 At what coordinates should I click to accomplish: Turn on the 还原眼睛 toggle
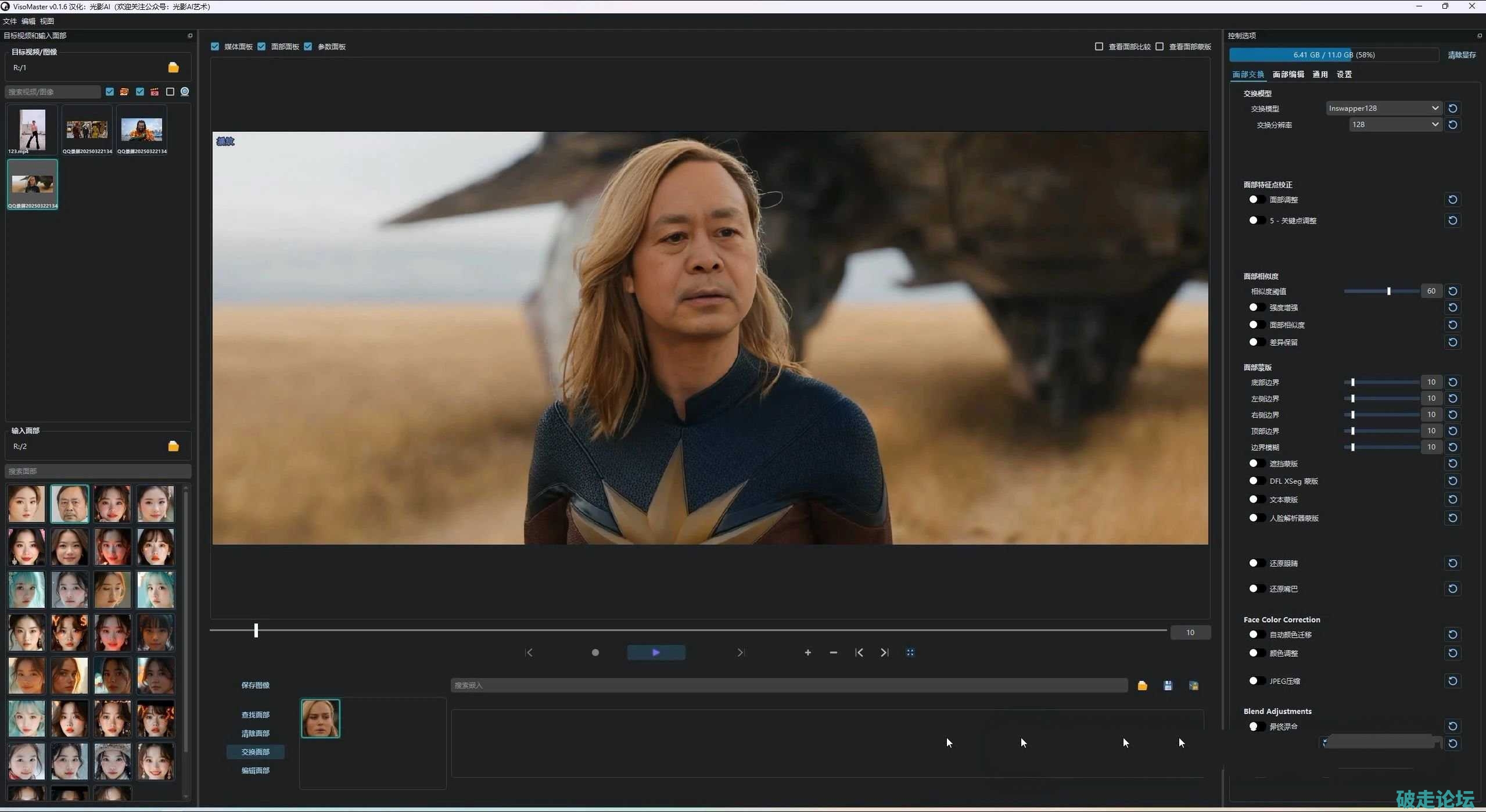click(1256, 563)
